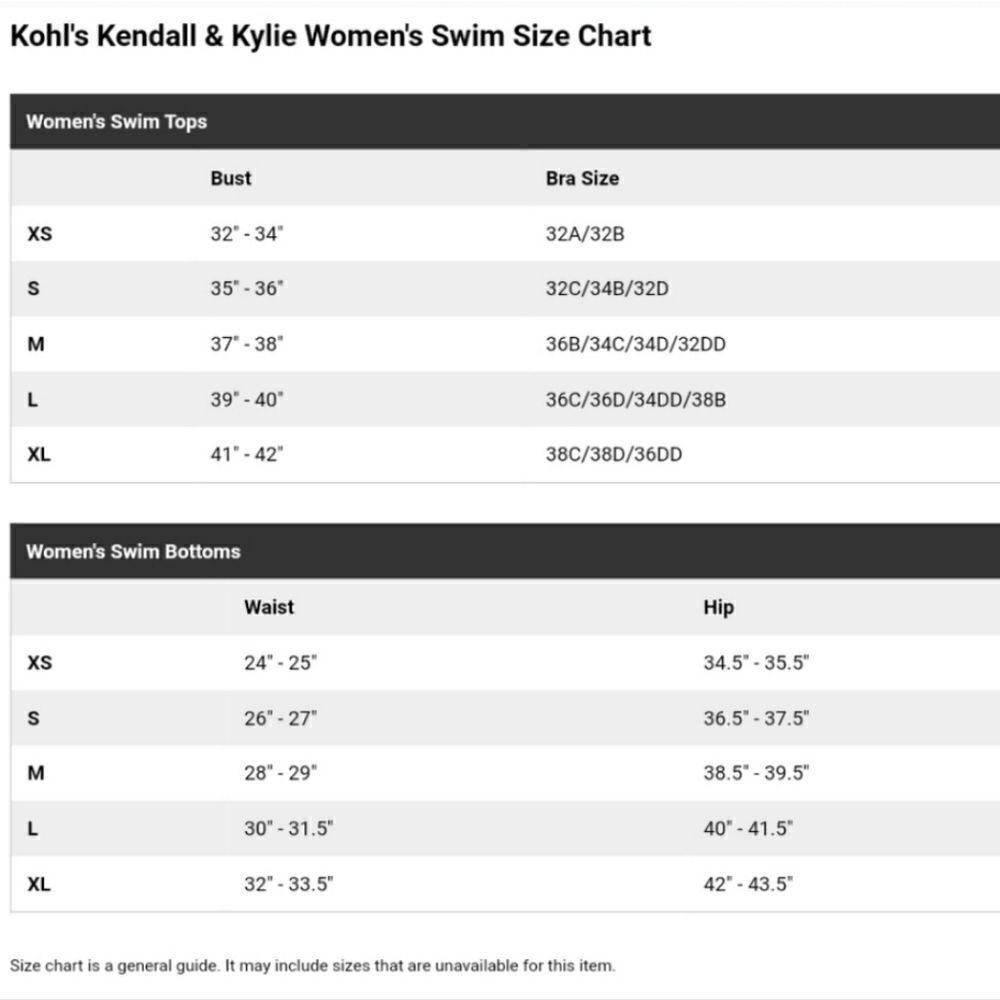Click hip value 36.5" - 37.5"
1000x1000 pixels.
point(756,718)
